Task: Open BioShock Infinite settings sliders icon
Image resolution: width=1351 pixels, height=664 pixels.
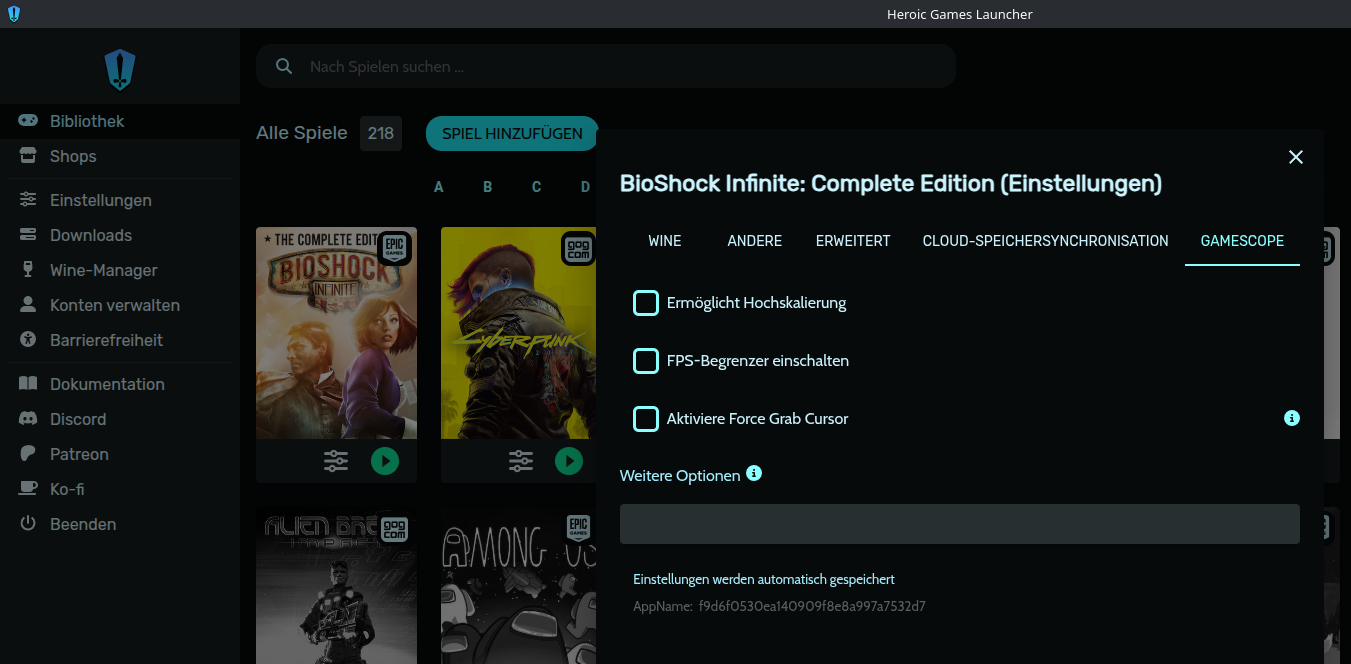Action: pos(336,461)
